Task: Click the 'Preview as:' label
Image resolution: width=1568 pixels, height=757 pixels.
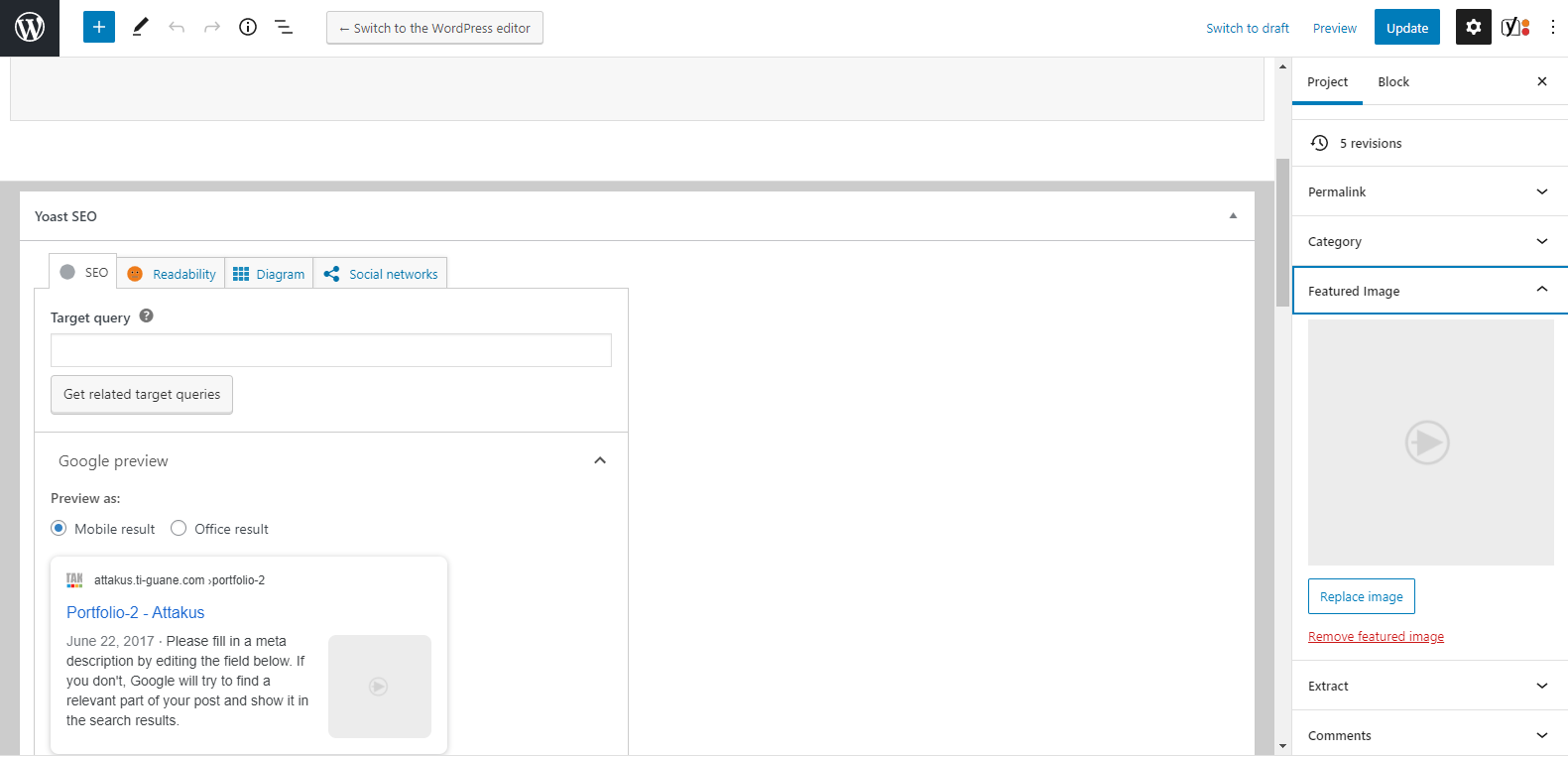Action: pyautogui.click(x=85, y=498)
